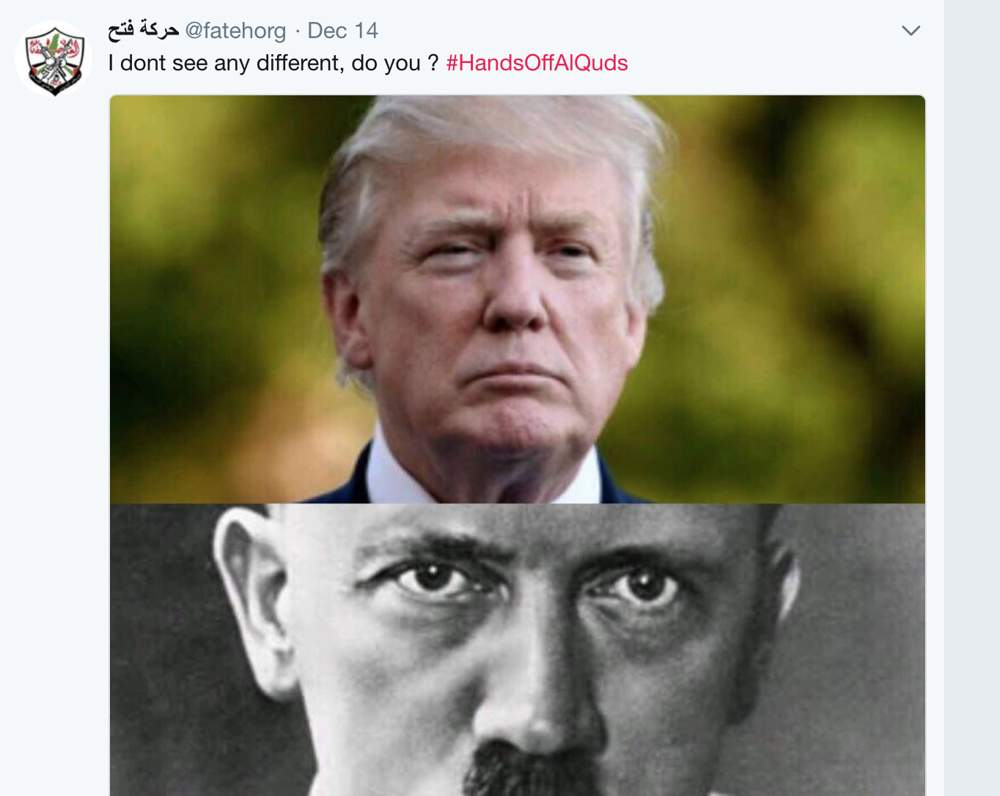Click empty tweet area below the avatar
Image resolution: width=1000 pixels, height=796 pixels.
(x=54, y=446)
